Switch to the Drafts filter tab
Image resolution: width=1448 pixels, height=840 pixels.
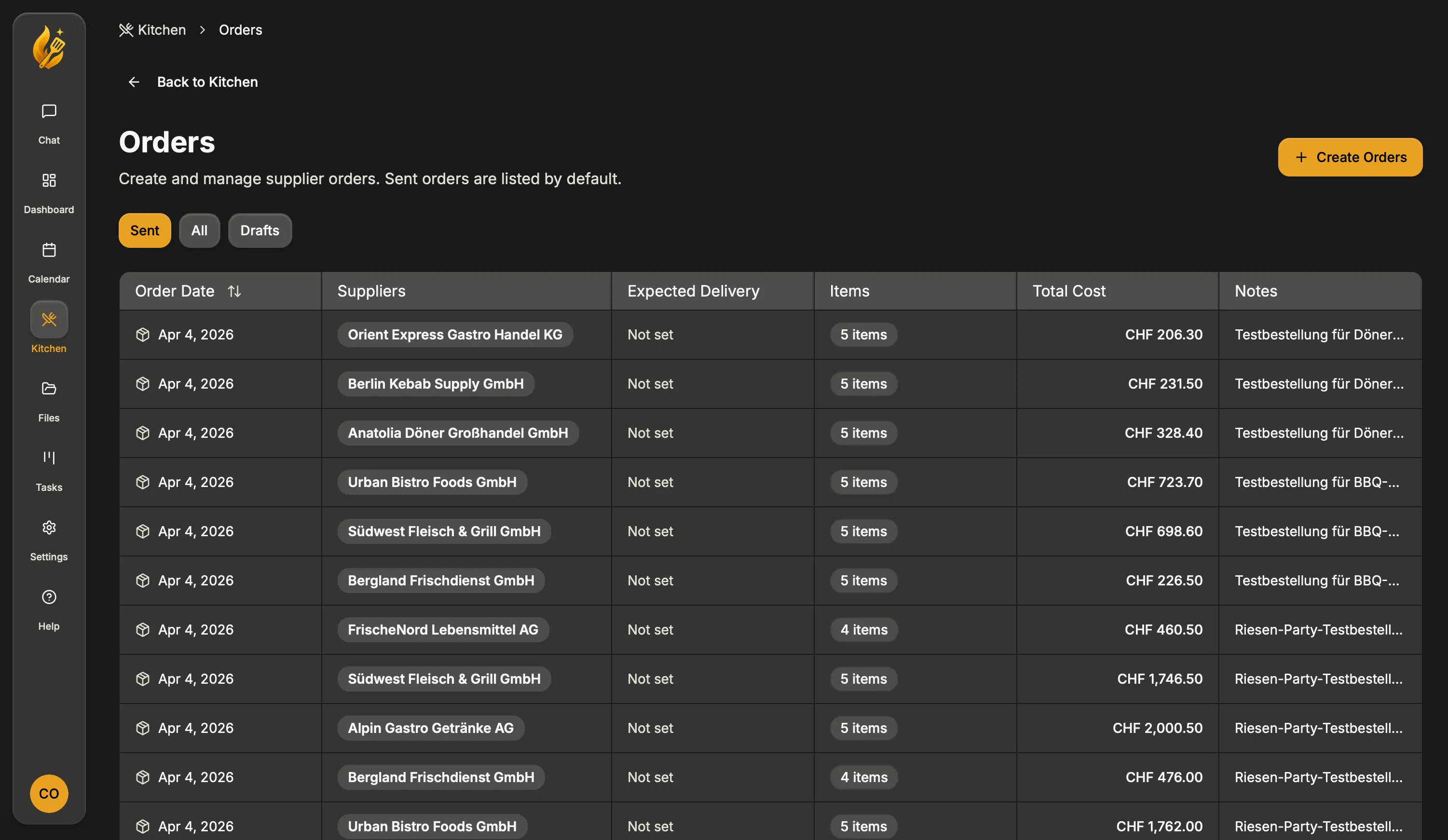(x=260, y=230)
